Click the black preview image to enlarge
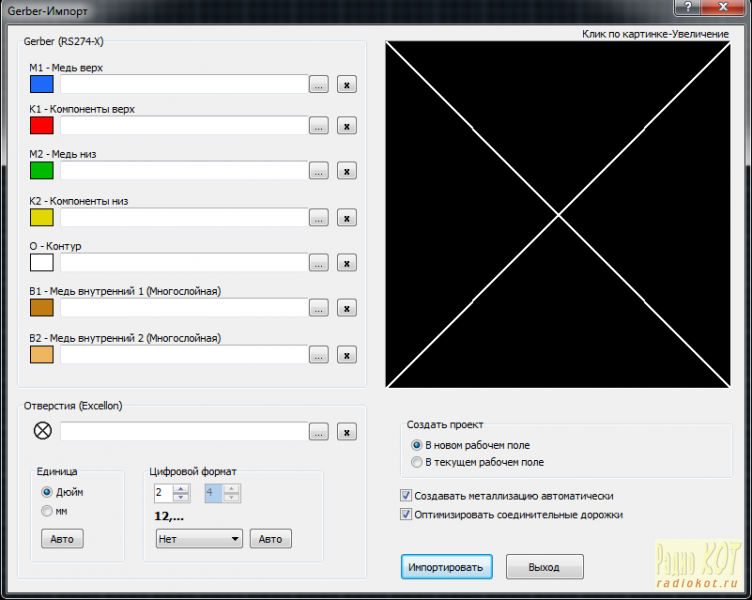 [558, 214]
